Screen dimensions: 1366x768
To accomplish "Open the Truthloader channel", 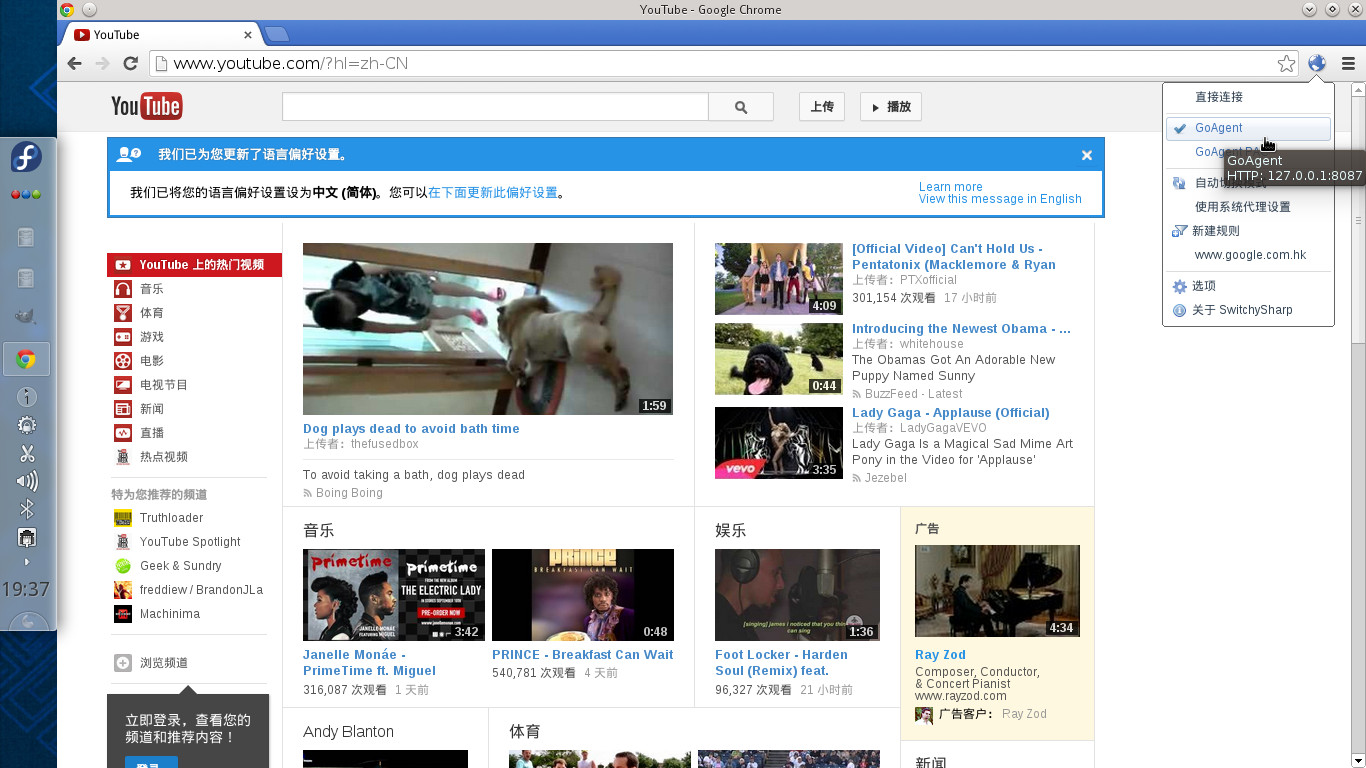I will click(x=171, y=518).
